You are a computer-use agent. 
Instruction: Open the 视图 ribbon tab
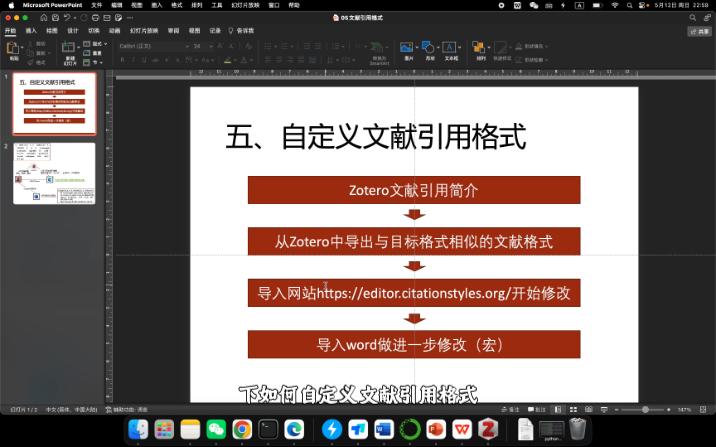pyautogui.click(x=195, y=31)
